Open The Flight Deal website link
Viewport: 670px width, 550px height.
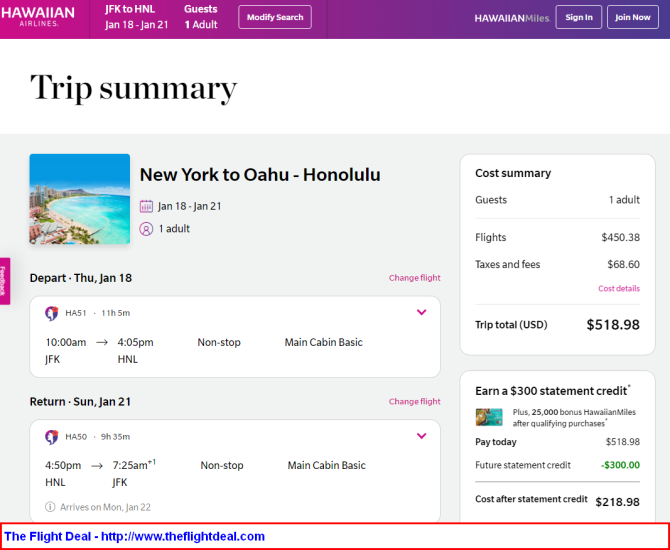click(x=135, y=537)
